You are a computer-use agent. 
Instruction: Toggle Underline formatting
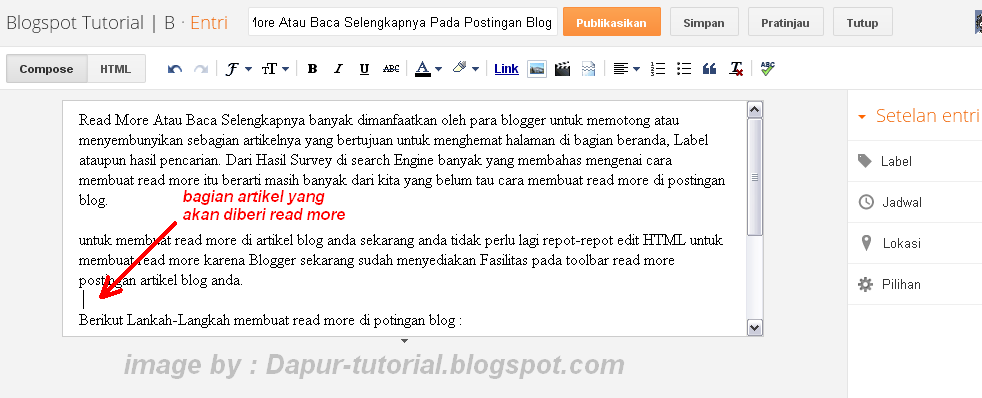(x=364, y=69)
